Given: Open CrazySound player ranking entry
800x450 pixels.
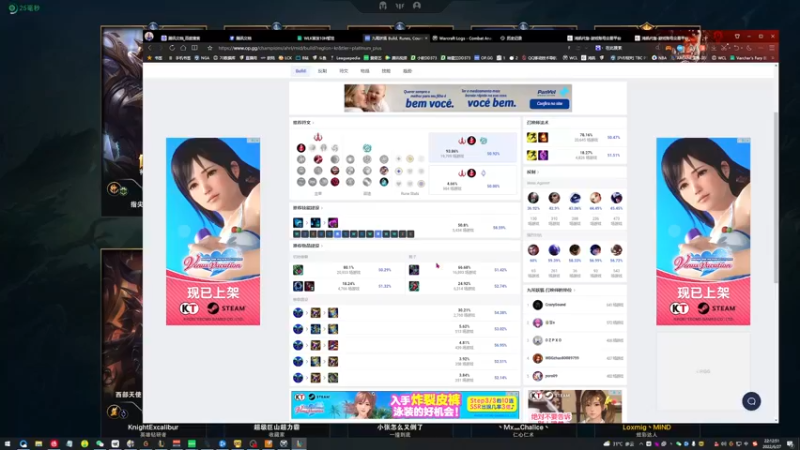Looking at the screenshot, I should point(574,305).
